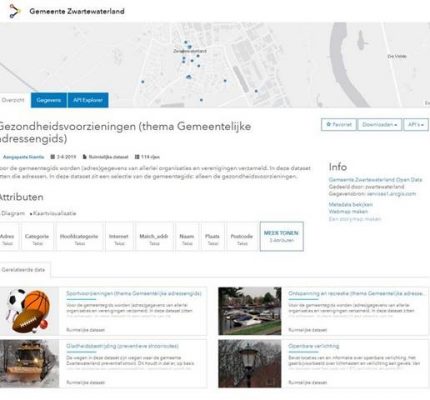
Task: Select the Gerelateerde data tab
Action: (23, 270)
